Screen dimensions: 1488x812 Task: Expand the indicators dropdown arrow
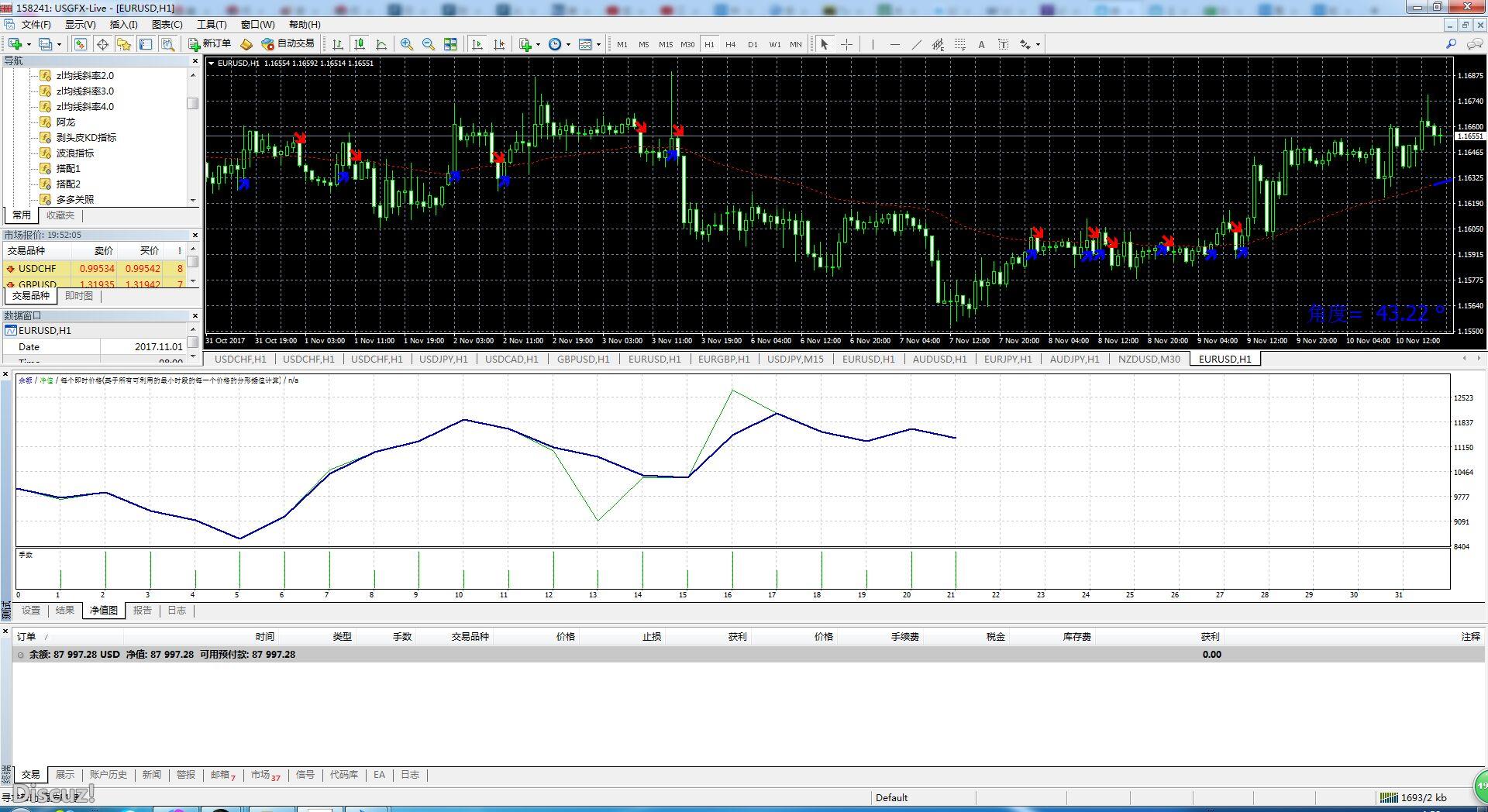pyautogui.click(x=538, y=44)
